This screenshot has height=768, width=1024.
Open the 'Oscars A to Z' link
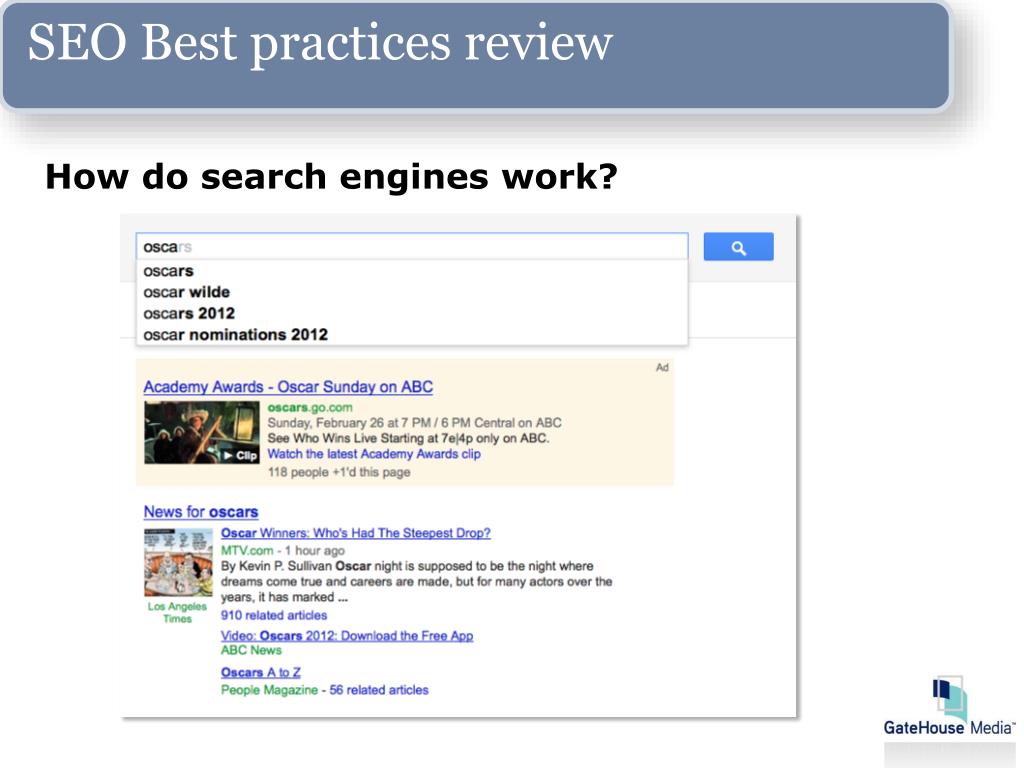(x=261, y=672)
